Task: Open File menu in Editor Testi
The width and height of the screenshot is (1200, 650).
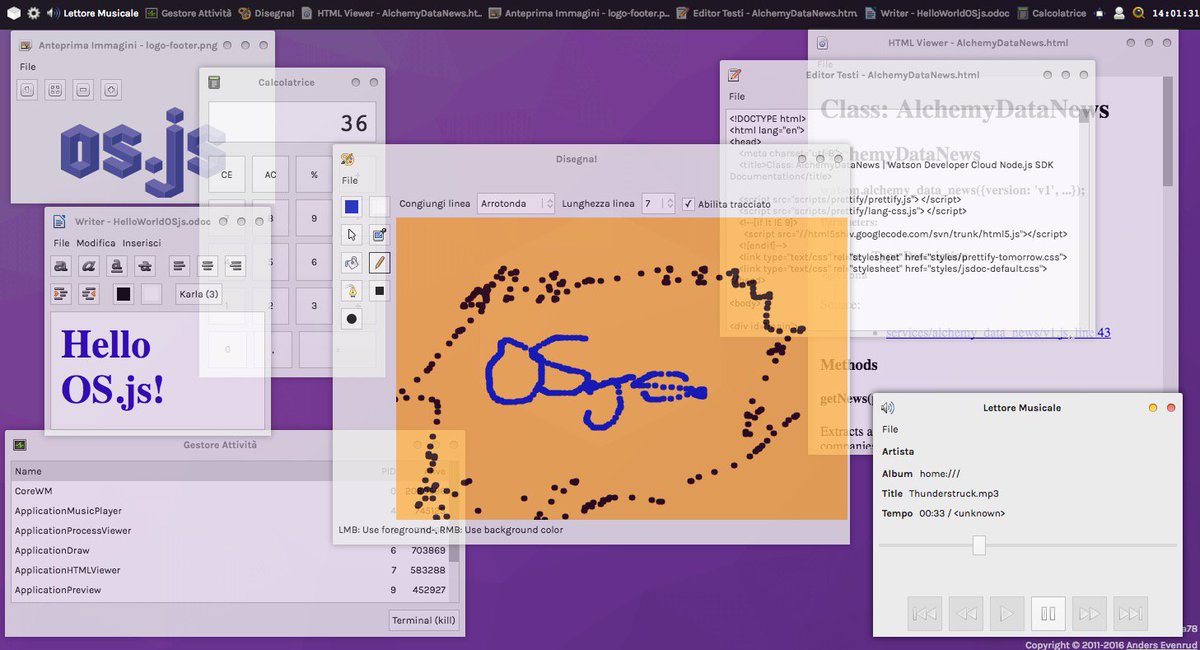Action: (x=737, y=97)
